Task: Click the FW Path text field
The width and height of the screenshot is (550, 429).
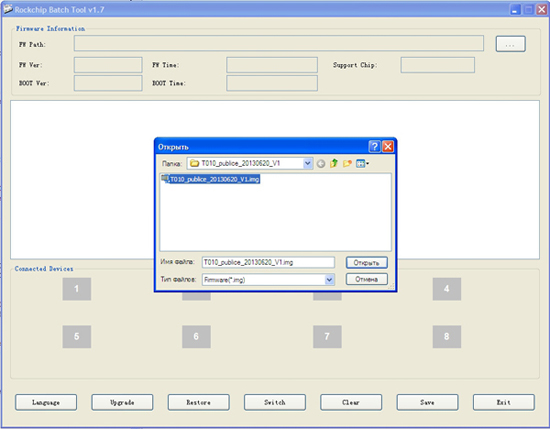Action: point(279,43)
